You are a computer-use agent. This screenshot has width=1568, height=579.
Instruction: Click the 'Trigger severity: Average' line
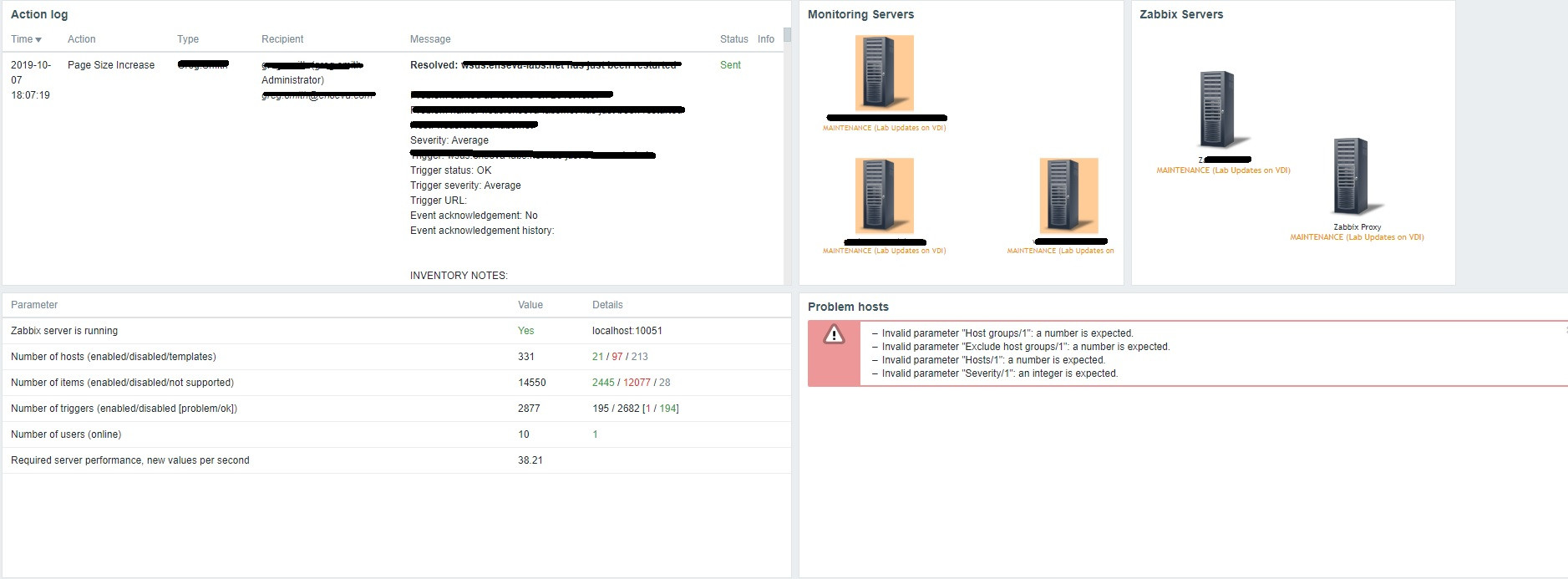tap(465, 185)
